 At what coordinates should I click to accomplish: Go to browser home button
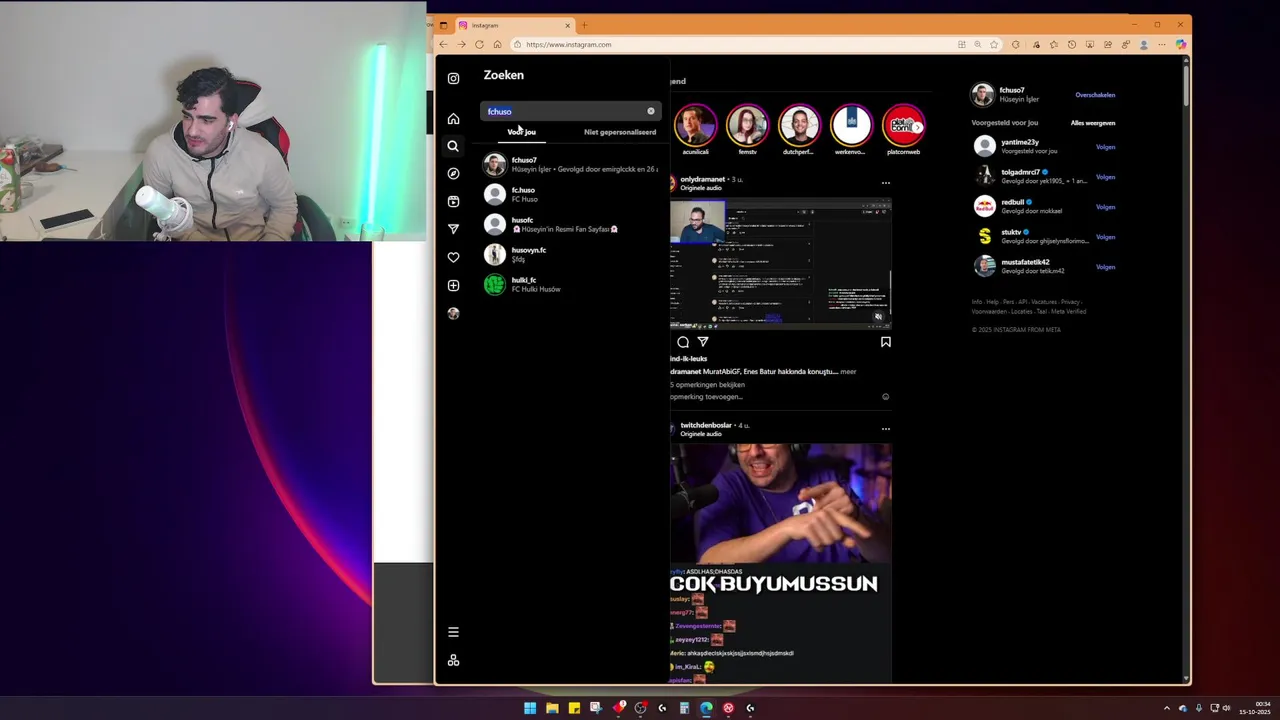(497, 44)
